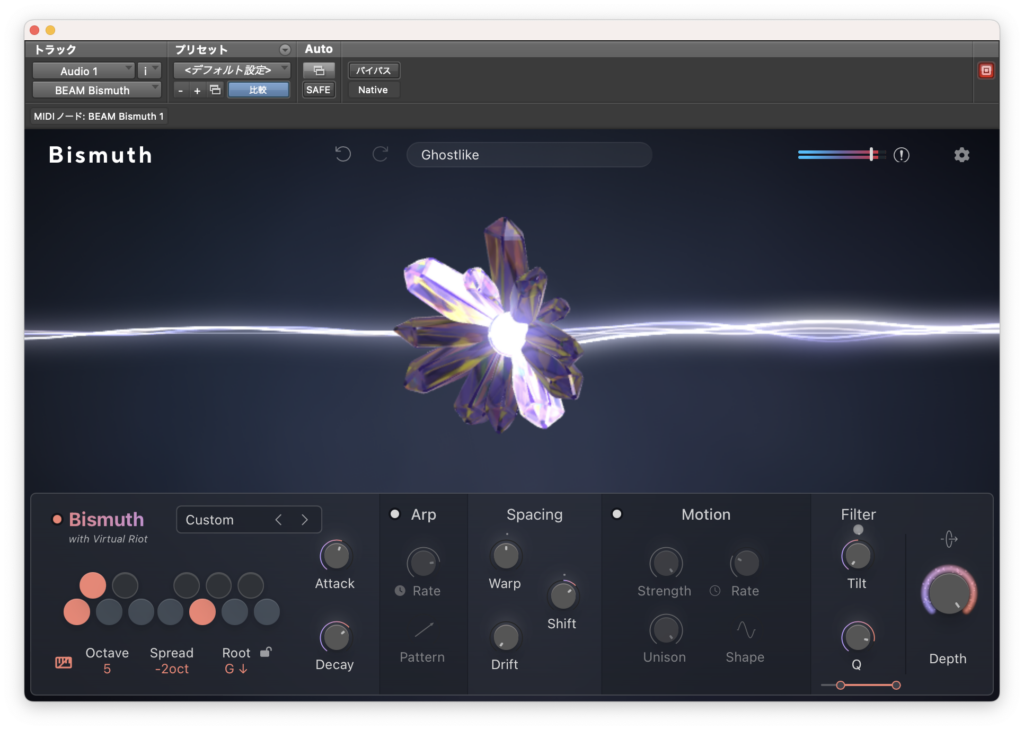Screen dimensions: 1024x730
Task: Click the mix slider at top right
Action: [841, 155]
